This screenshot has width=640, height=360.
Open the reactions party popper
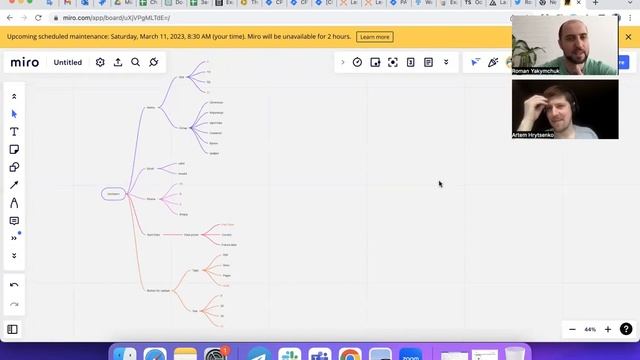493,62
